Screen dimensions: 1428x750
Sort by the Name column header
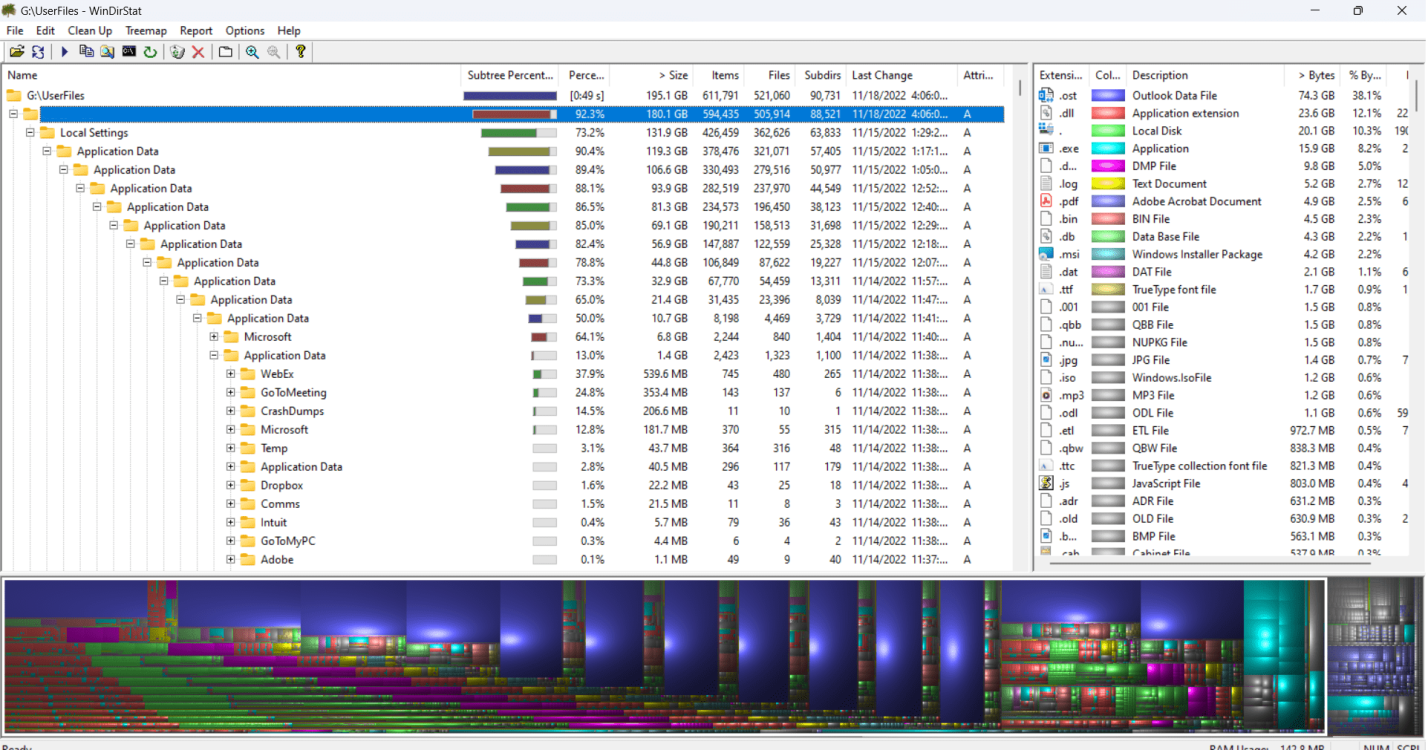[232, 75]
